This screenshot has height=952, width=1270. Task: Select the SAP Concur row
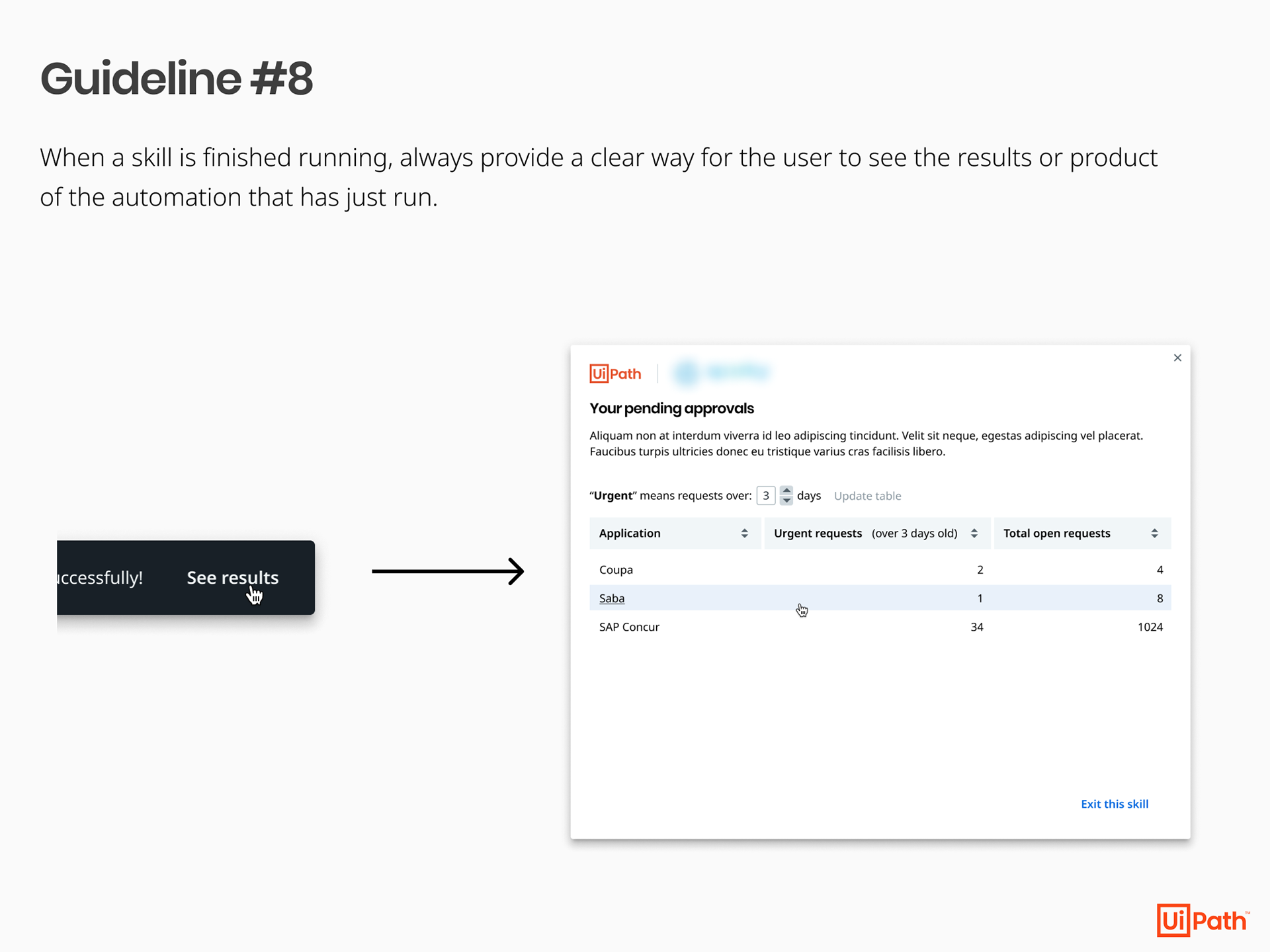(x=629, y=627)
